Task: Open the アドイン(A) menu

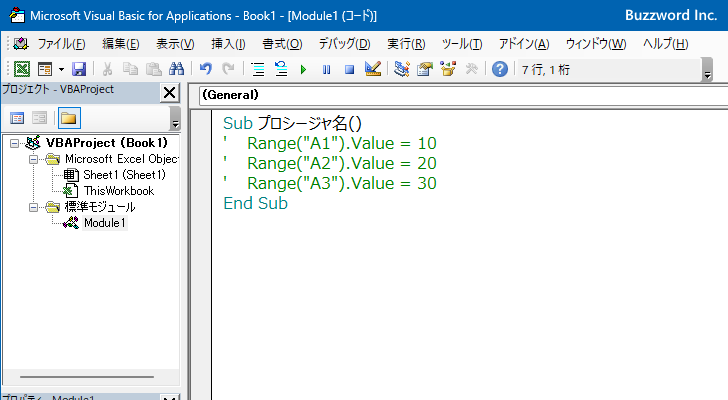Action: [524, 44]
